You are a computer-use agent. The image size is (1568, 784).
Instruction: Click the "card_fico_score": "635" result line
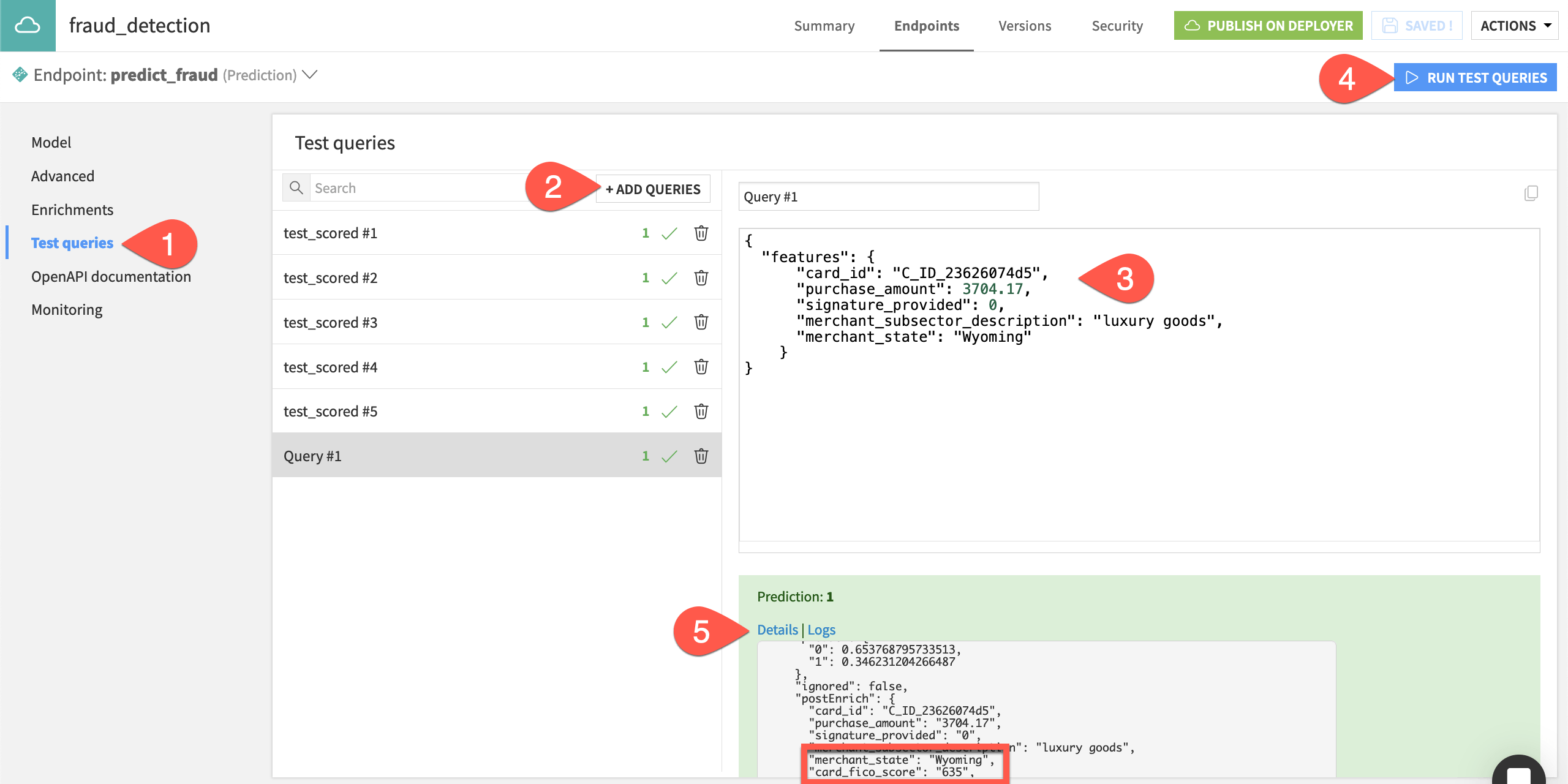(892, 772)
